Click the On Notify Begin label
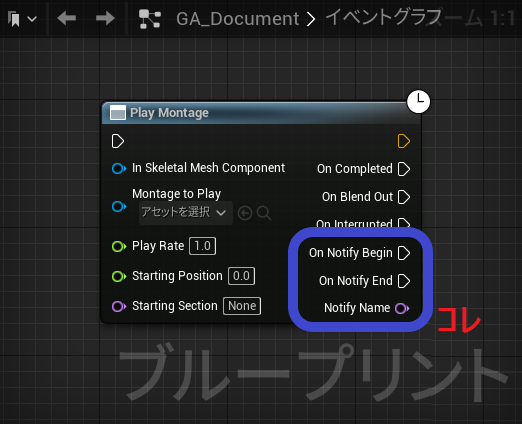522x424 pixels. pos(351,253)
